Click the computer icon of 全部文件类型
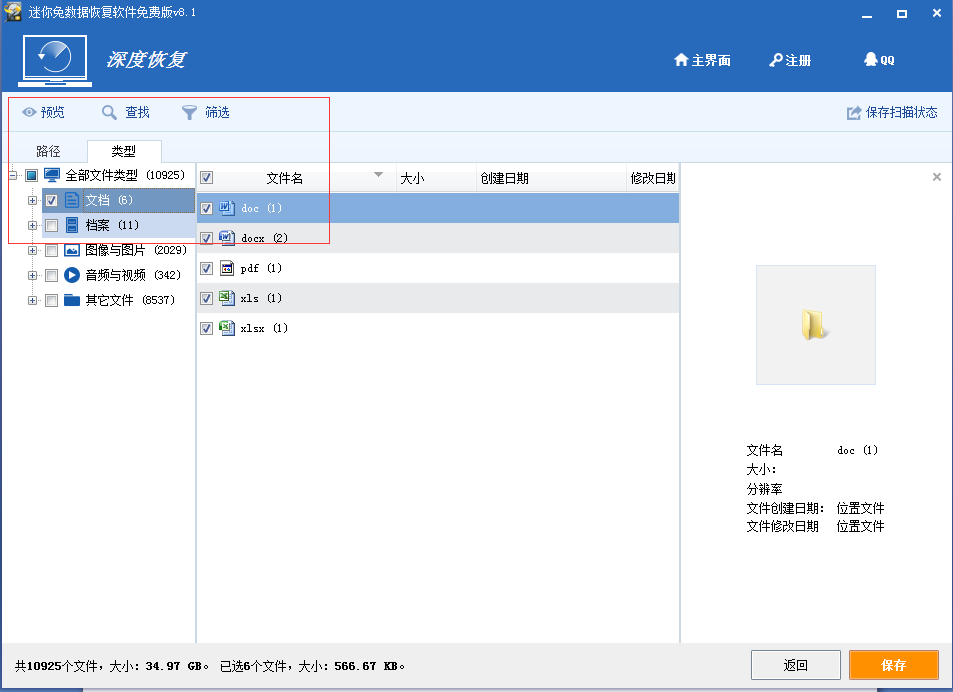 point(52,176)
